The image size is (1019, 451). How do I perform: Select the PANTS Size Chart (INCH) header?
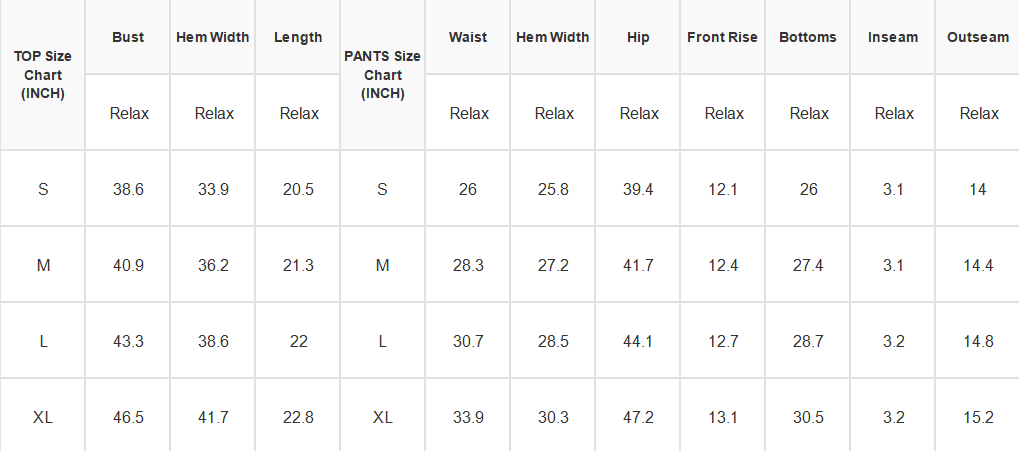[x=382, y=75]
